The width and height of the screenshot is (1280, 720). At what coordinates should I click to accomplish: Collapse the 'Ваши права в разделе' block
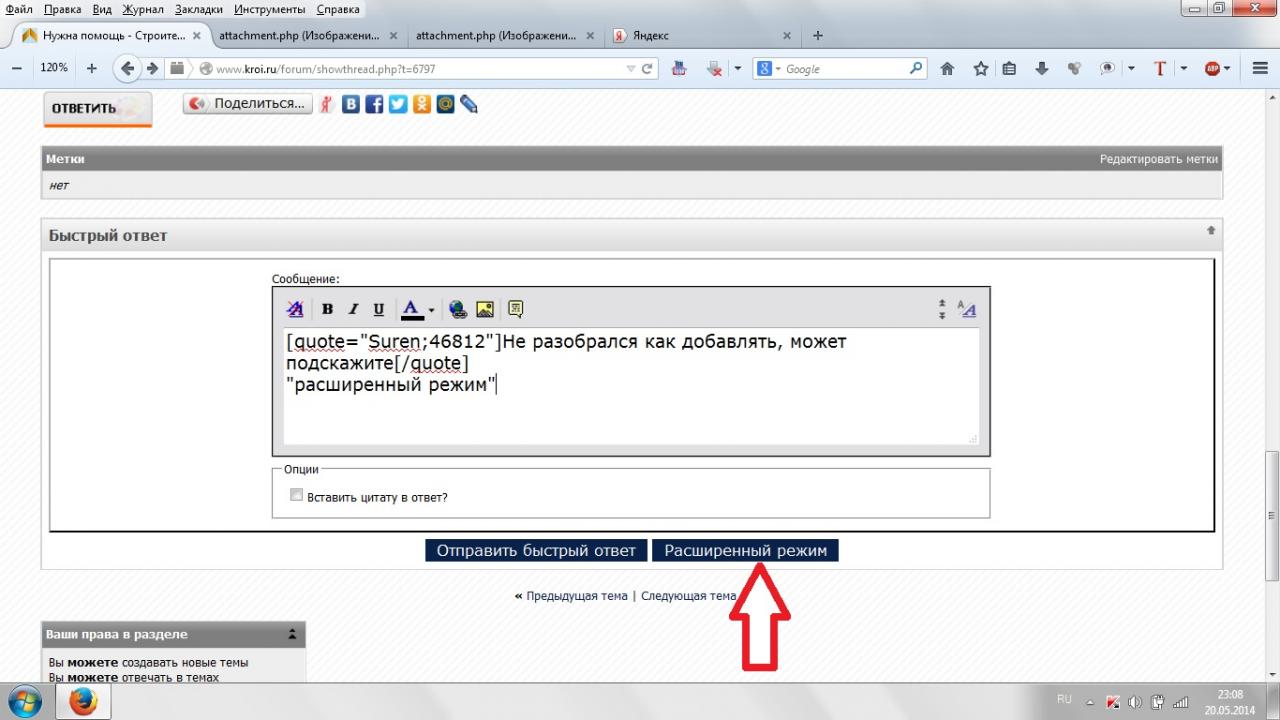292,635
